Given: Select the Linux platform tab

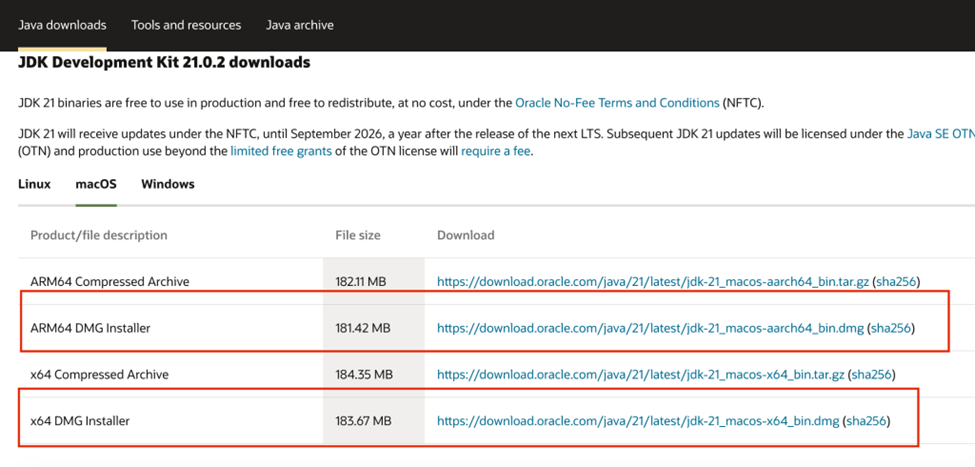Looking at the screenshot, I should coord(34,184).
